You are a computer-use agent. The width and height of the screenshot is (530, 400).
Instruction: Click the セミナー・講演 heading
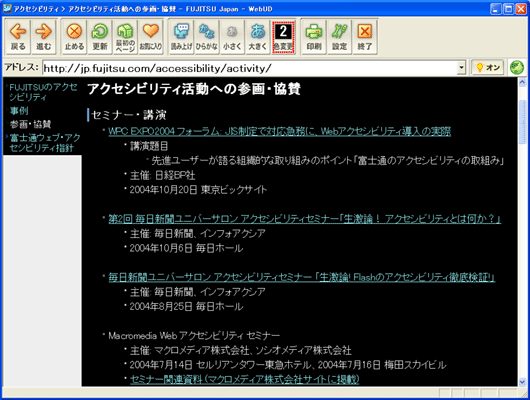click(129, 115)
